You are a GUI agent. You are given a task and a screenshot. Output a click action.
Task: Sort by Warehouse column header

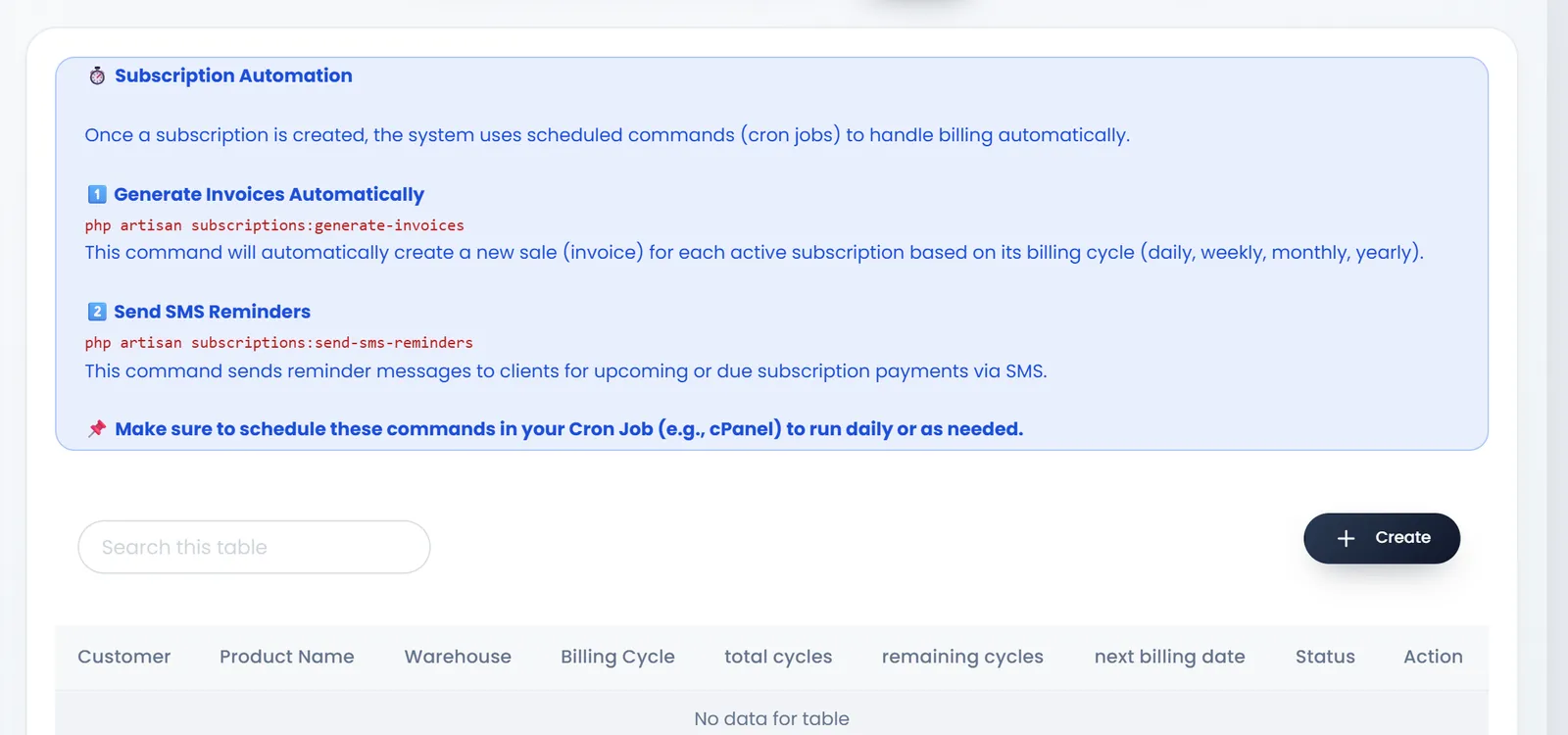458,657
